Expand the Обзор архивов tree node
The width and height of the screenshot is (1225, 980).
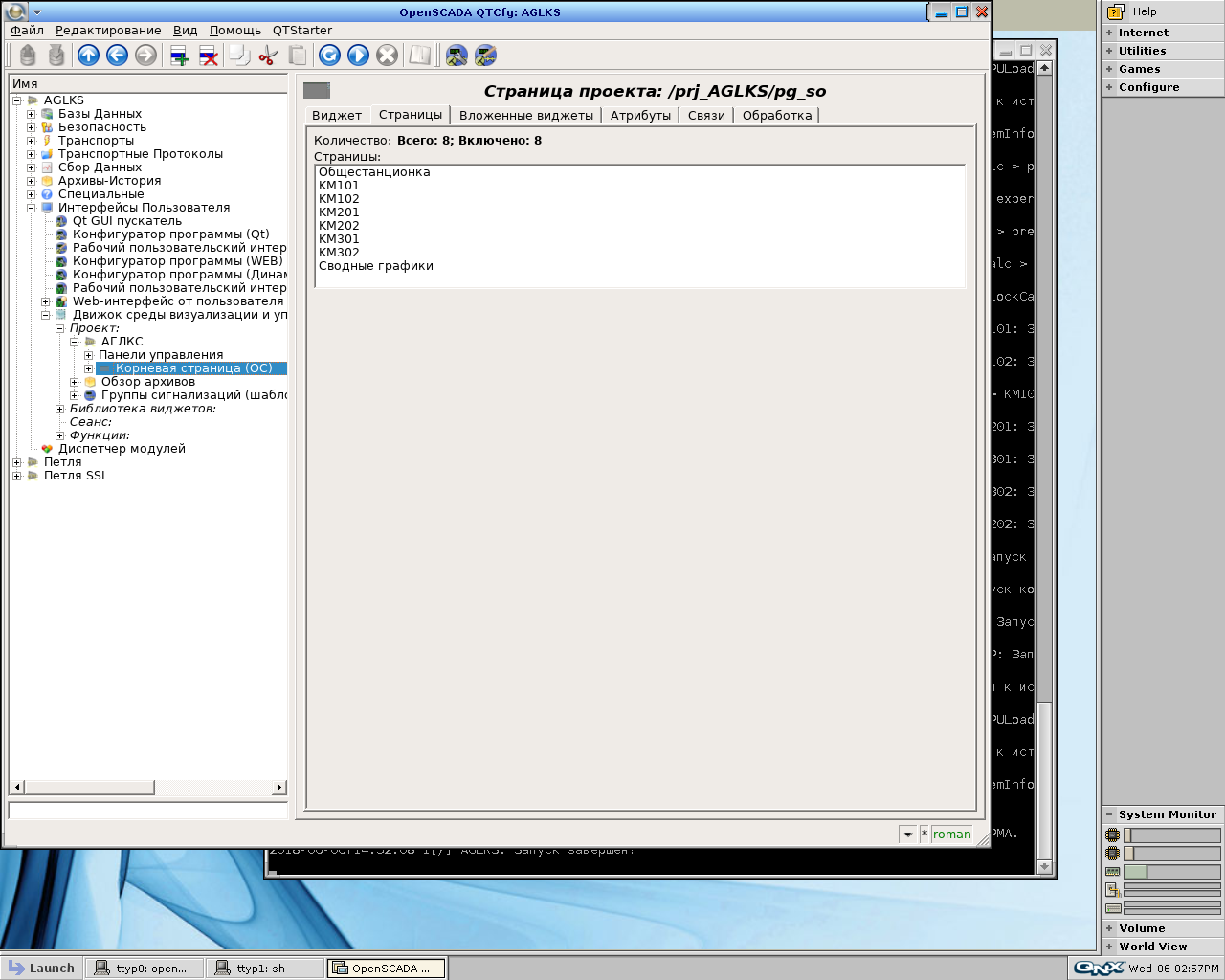(75, 382)
